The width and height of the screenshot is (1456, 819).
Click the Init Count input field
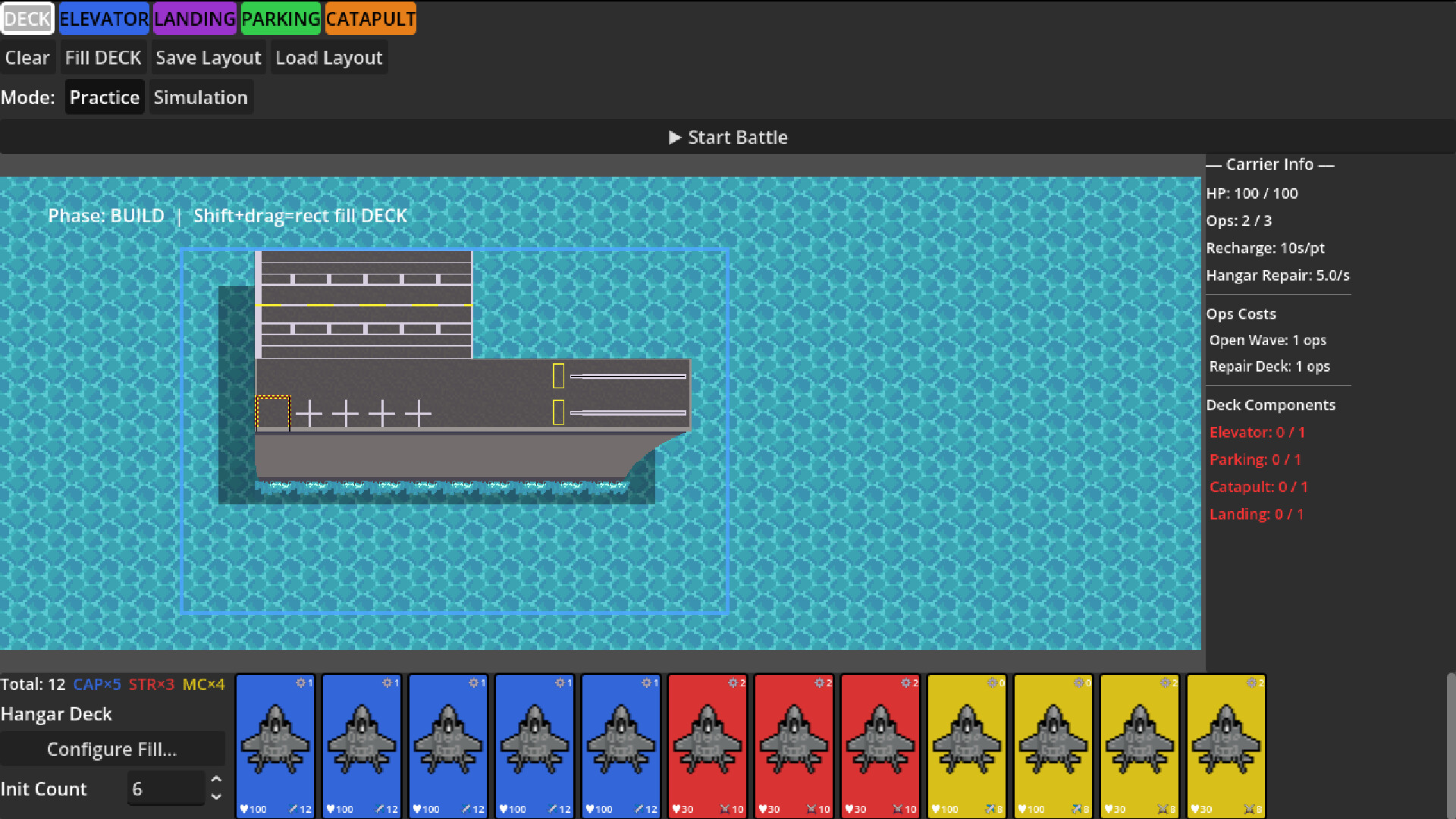point(165,789)
